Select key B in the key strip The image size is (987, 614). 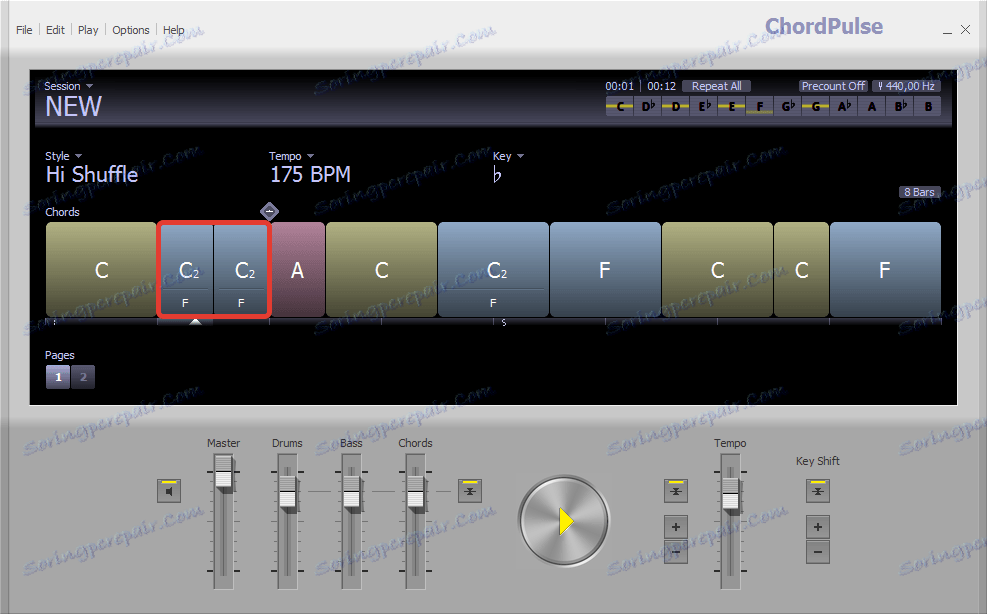pos(928,106)
